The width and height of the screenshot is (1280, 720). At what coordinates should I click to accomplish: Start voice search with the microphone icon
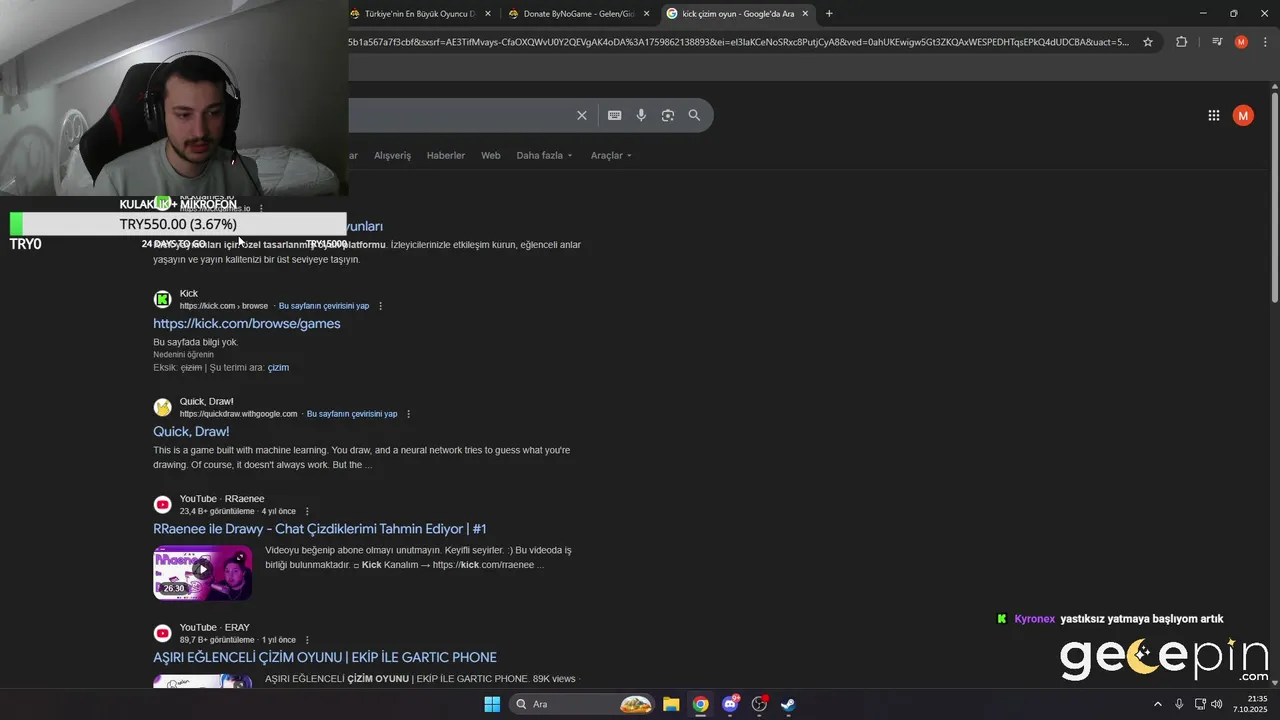pos(641,115)
